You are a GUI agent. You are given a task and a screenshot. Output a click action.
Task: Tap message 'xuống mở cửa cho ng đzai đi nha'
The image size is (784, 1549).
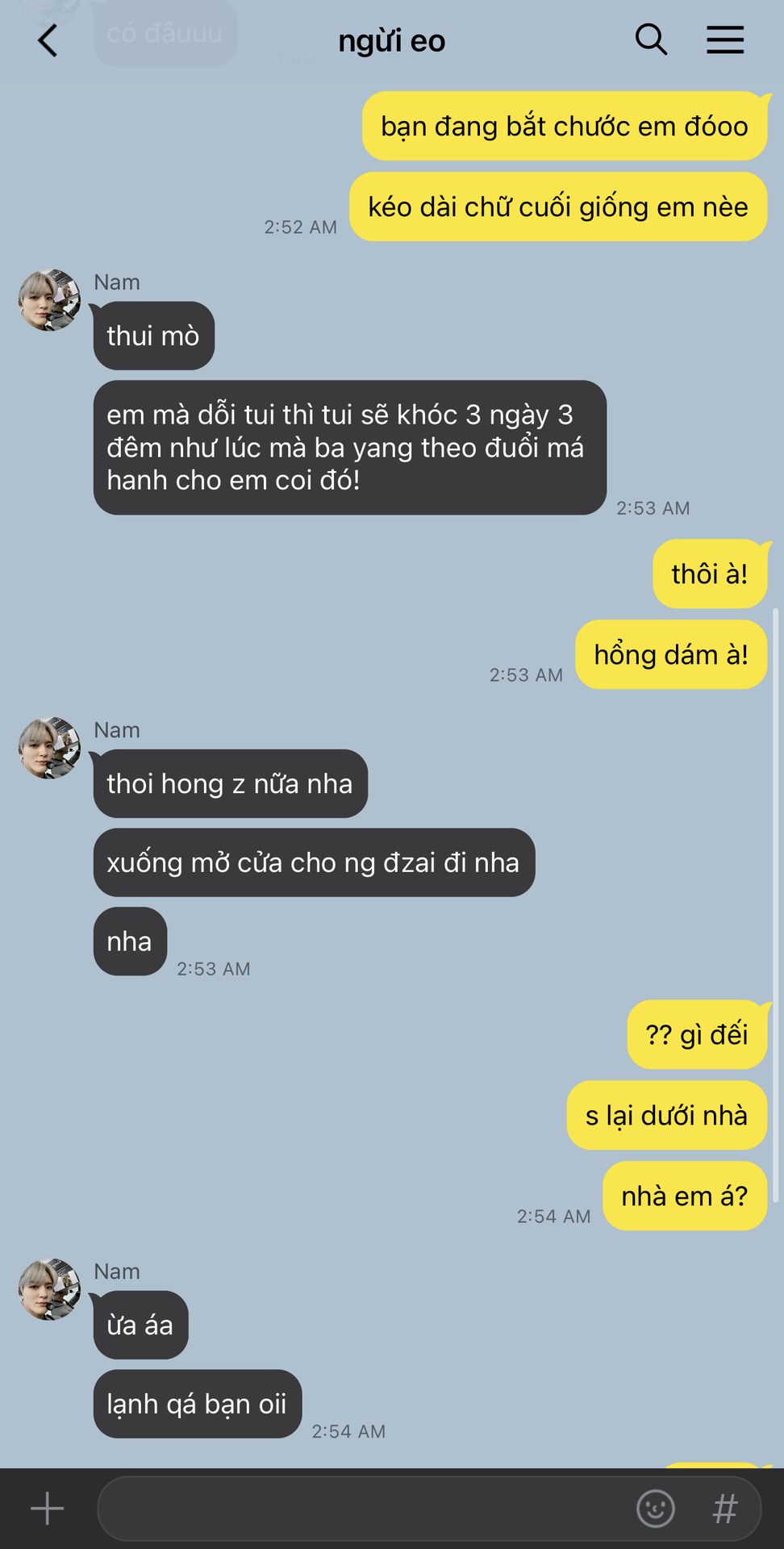314,862
